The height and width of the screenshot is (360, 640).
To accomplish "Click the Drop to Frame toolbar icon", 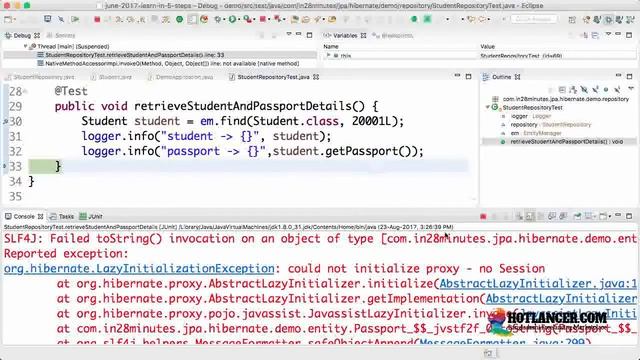I will coord(155,19).
